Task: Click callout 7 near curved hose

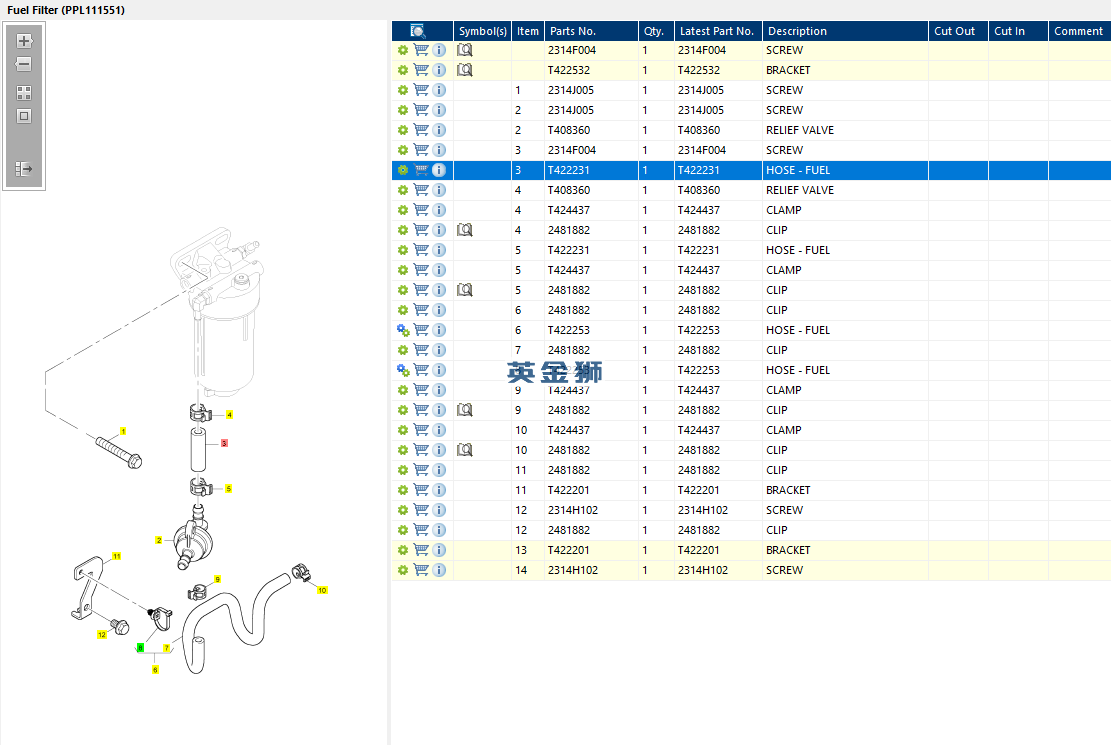Action: click(x=167, y=648)
